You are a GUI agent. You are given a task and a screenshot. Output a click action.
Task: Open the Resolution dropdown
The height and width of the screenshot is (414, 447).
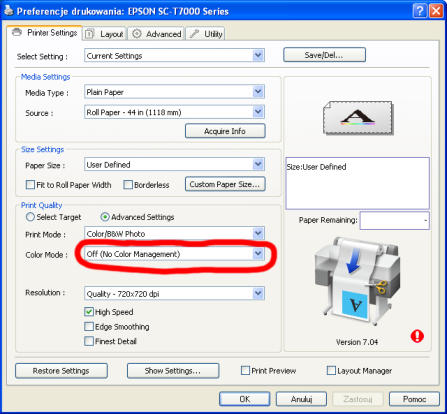point(174,294)
